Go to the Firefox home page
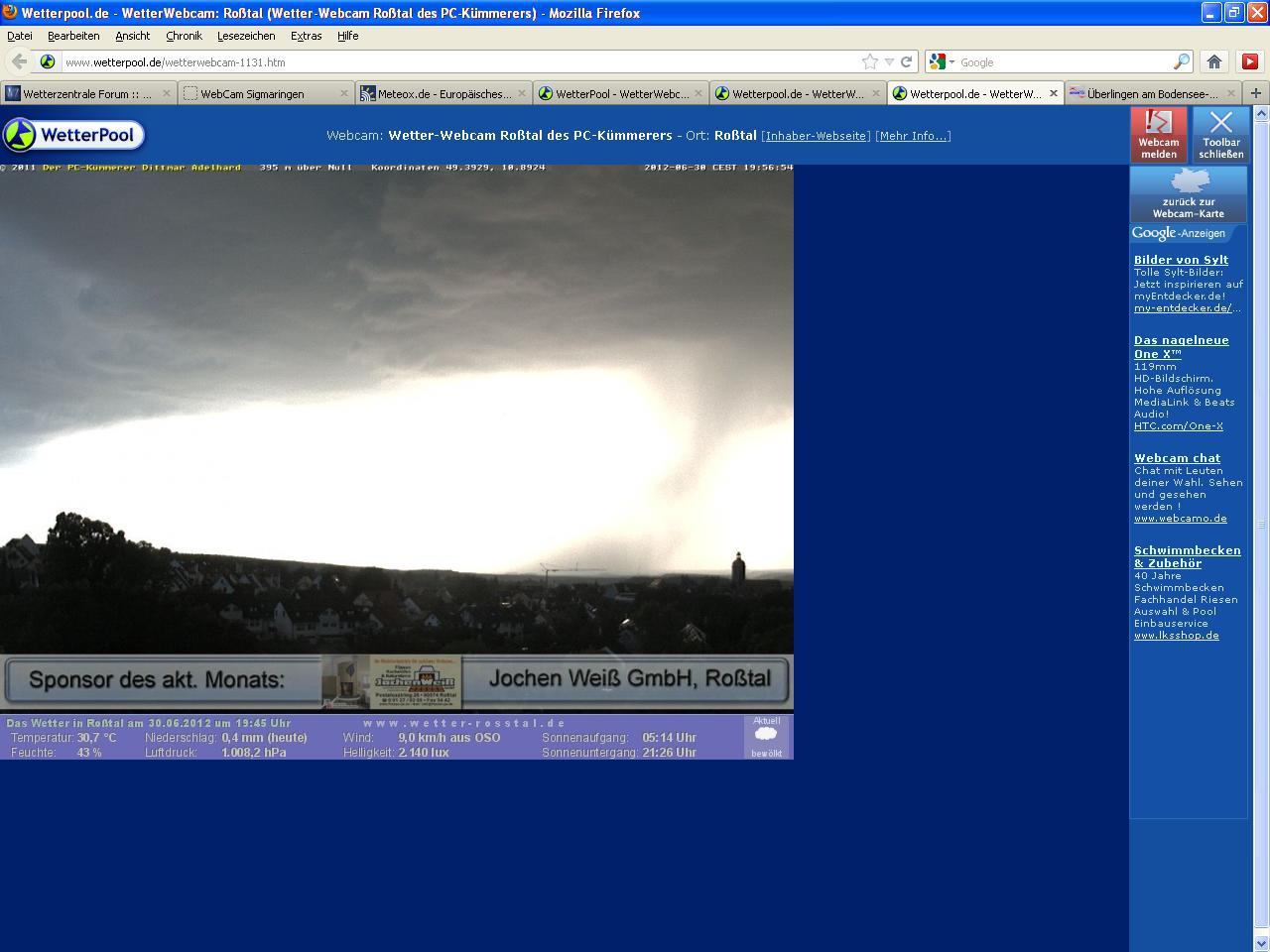The height and width of the screenshot is (952, 1270). coord(1214,61)
